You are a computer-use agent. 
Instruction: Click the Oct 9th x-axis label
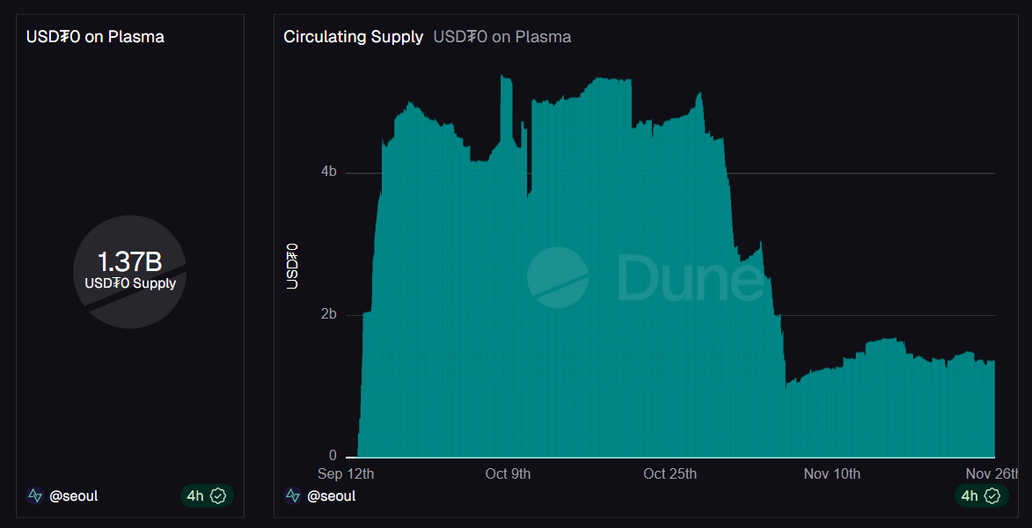507,473
